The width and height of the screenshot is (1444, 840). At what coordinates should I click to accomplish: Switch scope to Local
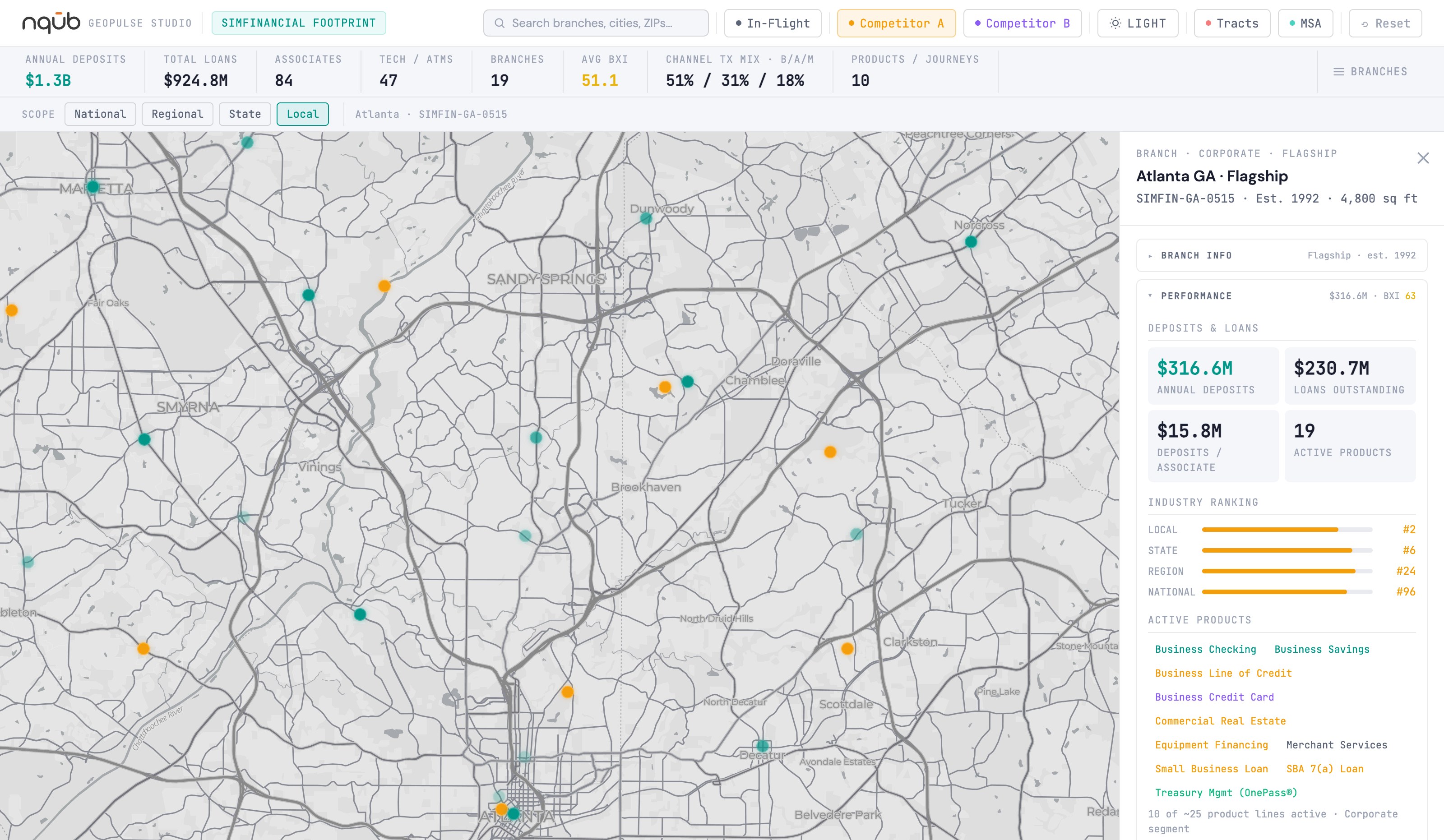click(302, 114)
